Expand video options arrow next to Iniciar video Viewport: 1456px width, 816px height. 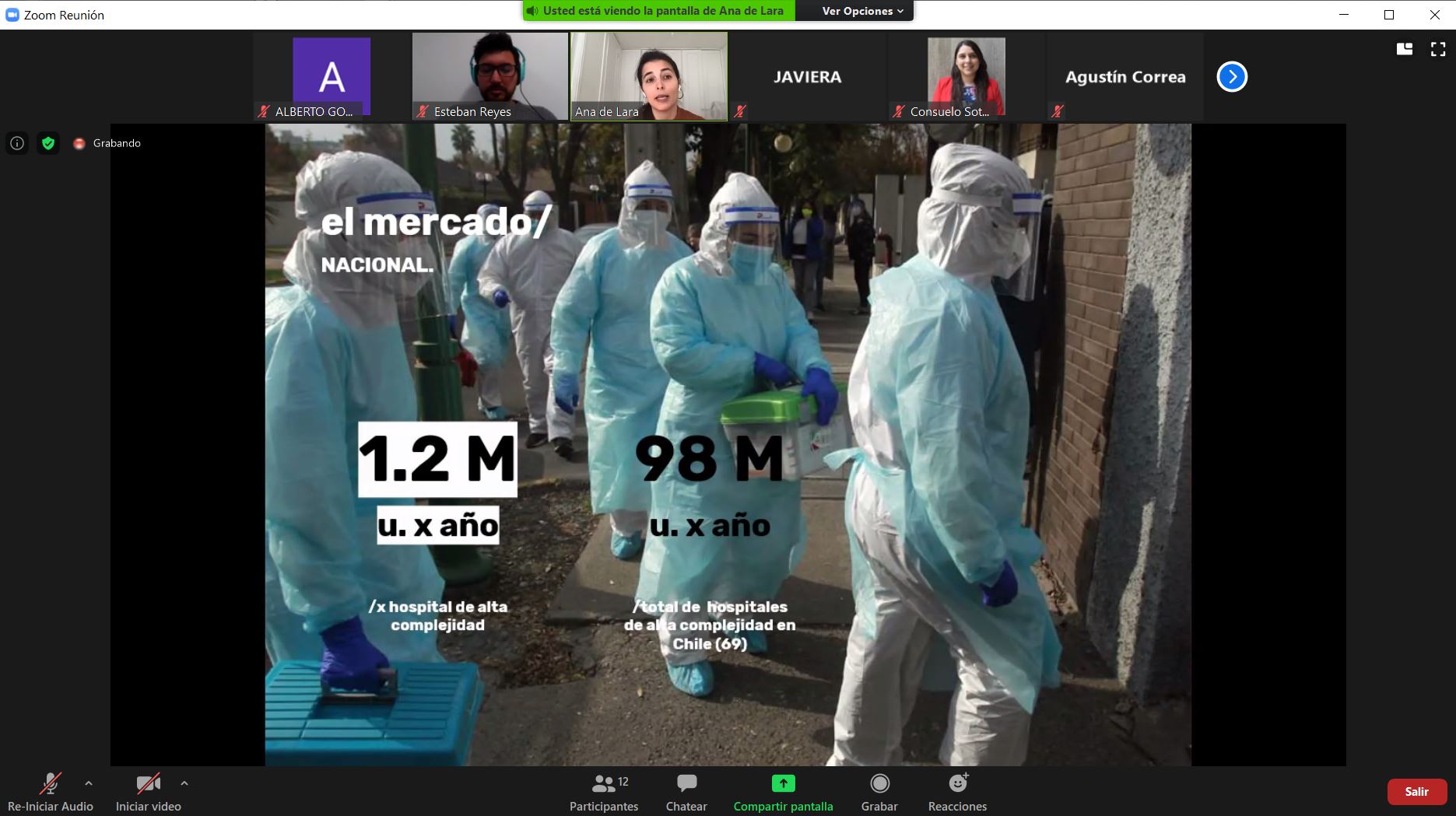tap(184, 783)
